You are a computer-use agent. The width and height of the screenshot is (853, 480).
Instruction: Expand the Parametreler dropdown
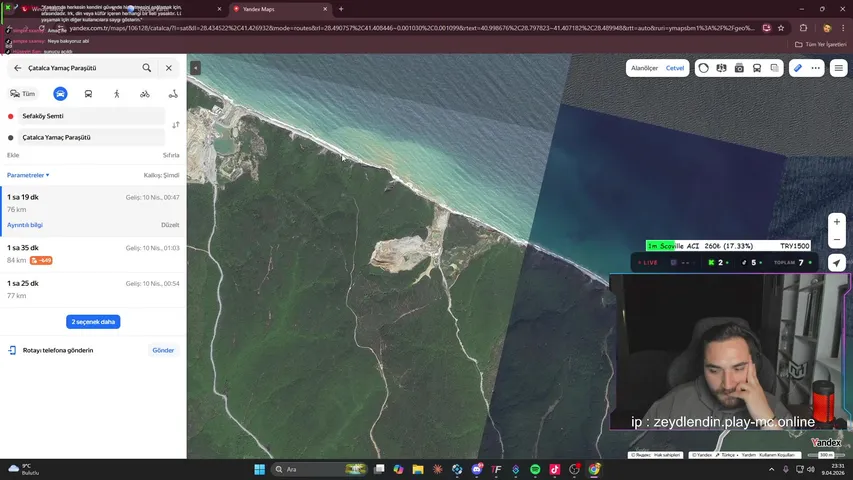(28, 175)
